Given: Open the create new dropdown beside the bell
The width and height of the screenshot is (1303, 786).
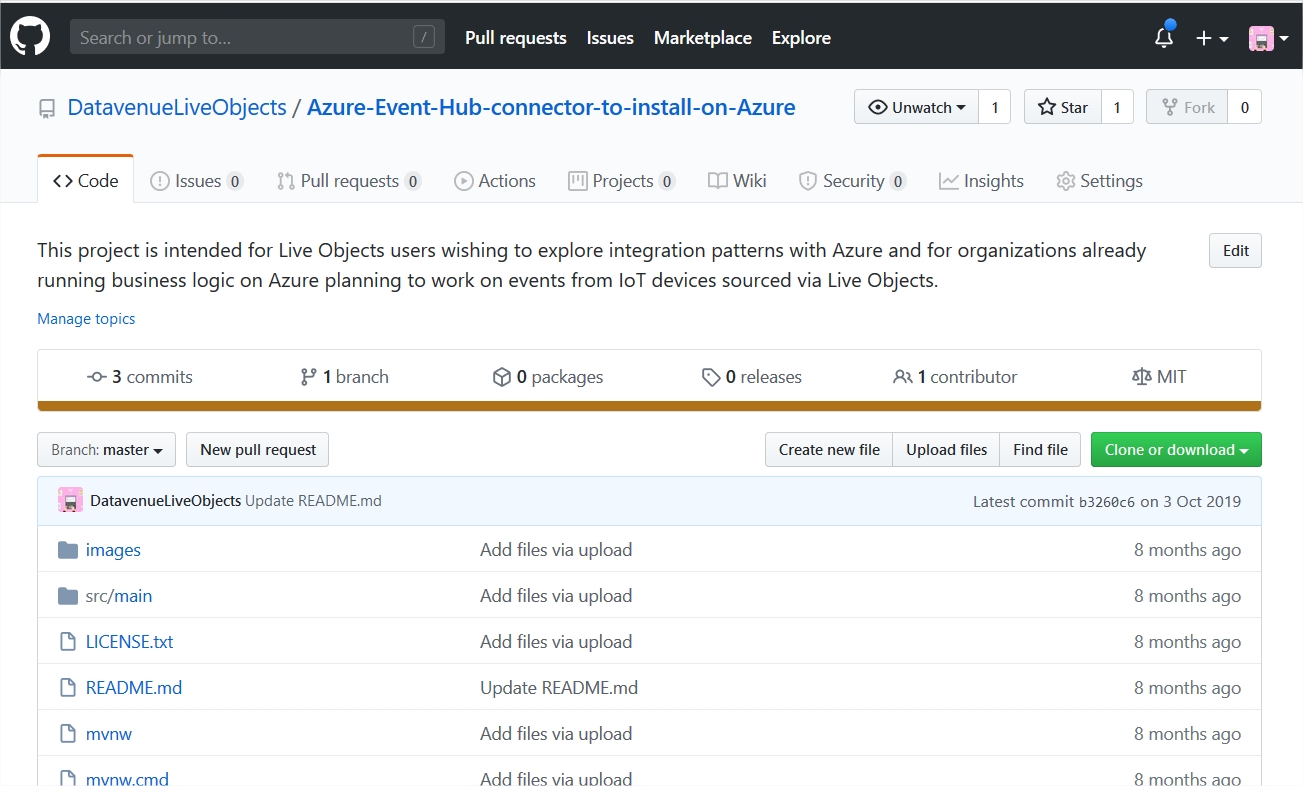Looking at the screenshot, I should (1211, 37).
